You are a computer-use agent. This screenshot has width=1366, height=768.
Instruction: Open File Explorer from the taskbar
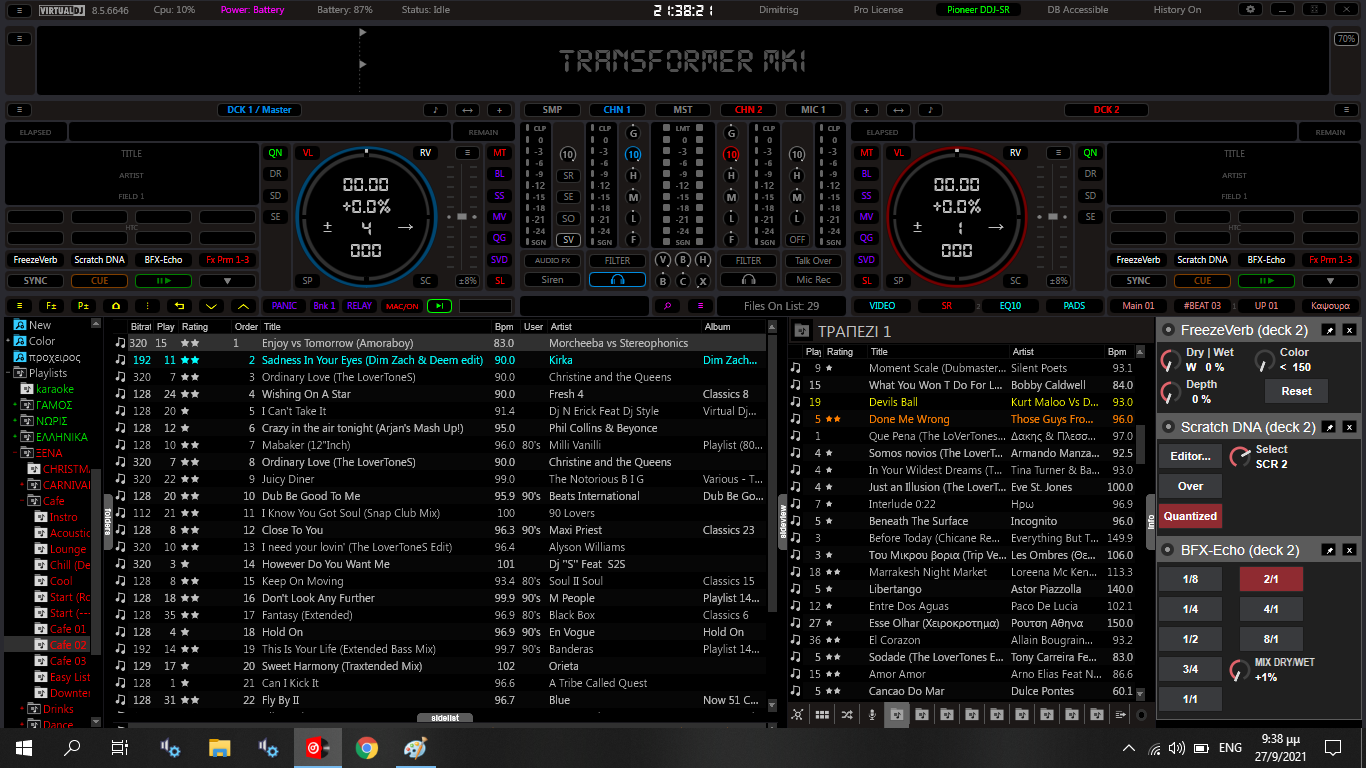[220, 747]
